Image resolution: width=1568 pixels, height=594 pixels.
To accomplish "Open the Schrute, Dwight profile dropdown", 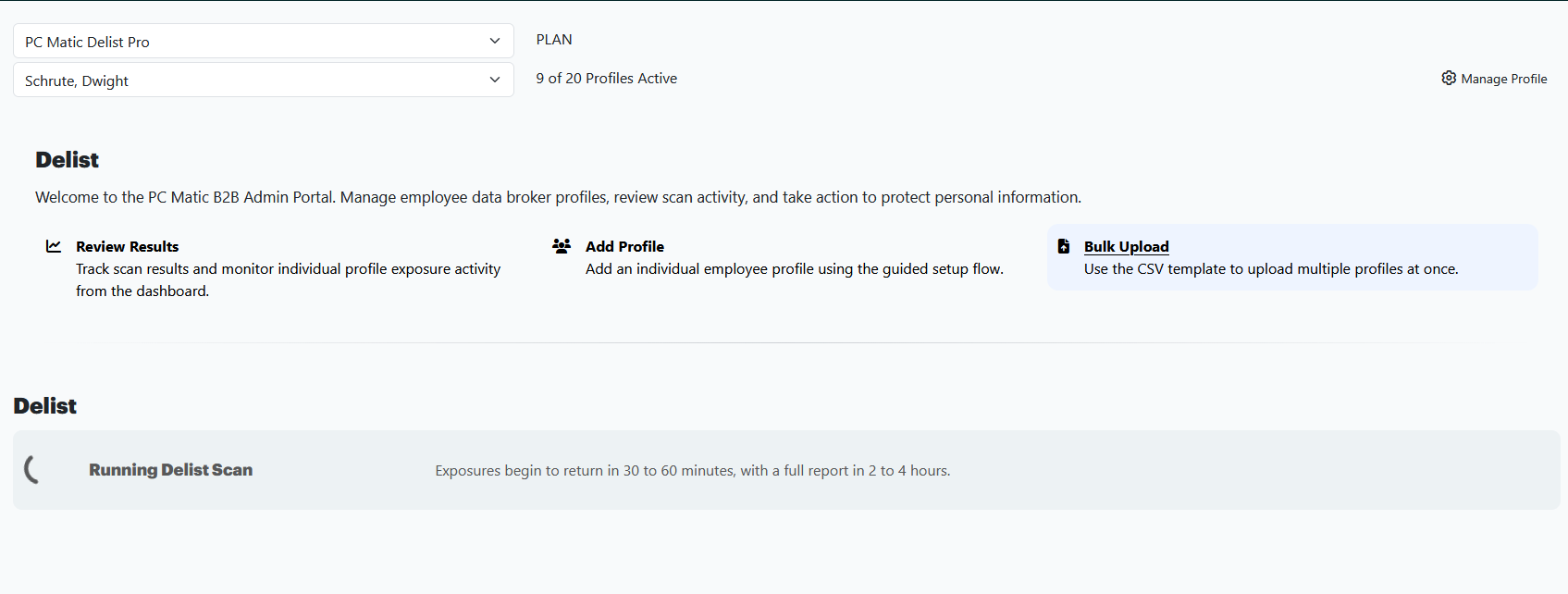I will click(x=264, y=80).
